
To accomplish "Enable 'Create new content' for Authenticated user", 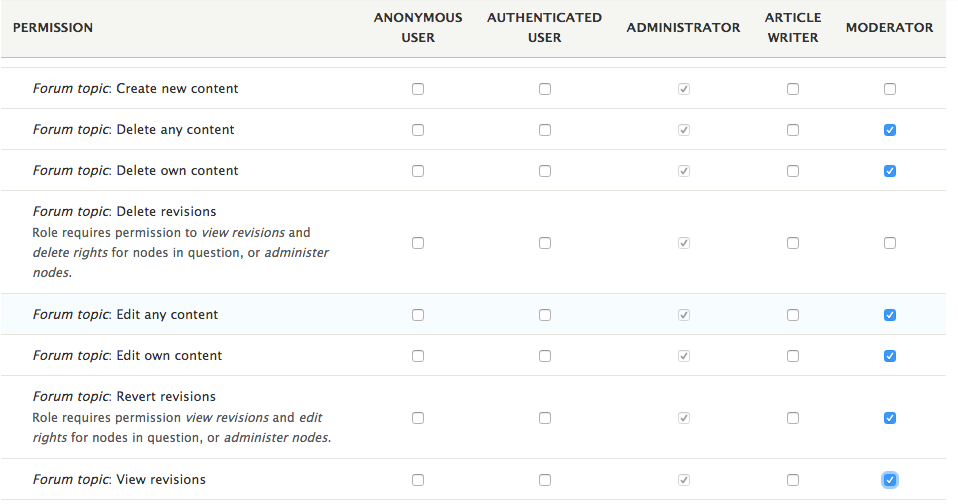I will (545, 89).
